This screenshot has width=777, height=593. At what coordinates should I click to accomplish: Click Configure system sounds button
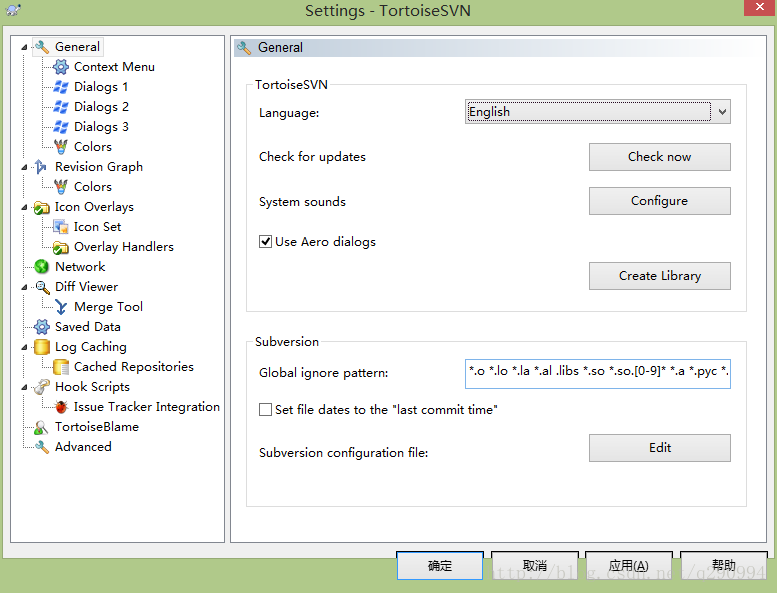[x=660, y=201]
